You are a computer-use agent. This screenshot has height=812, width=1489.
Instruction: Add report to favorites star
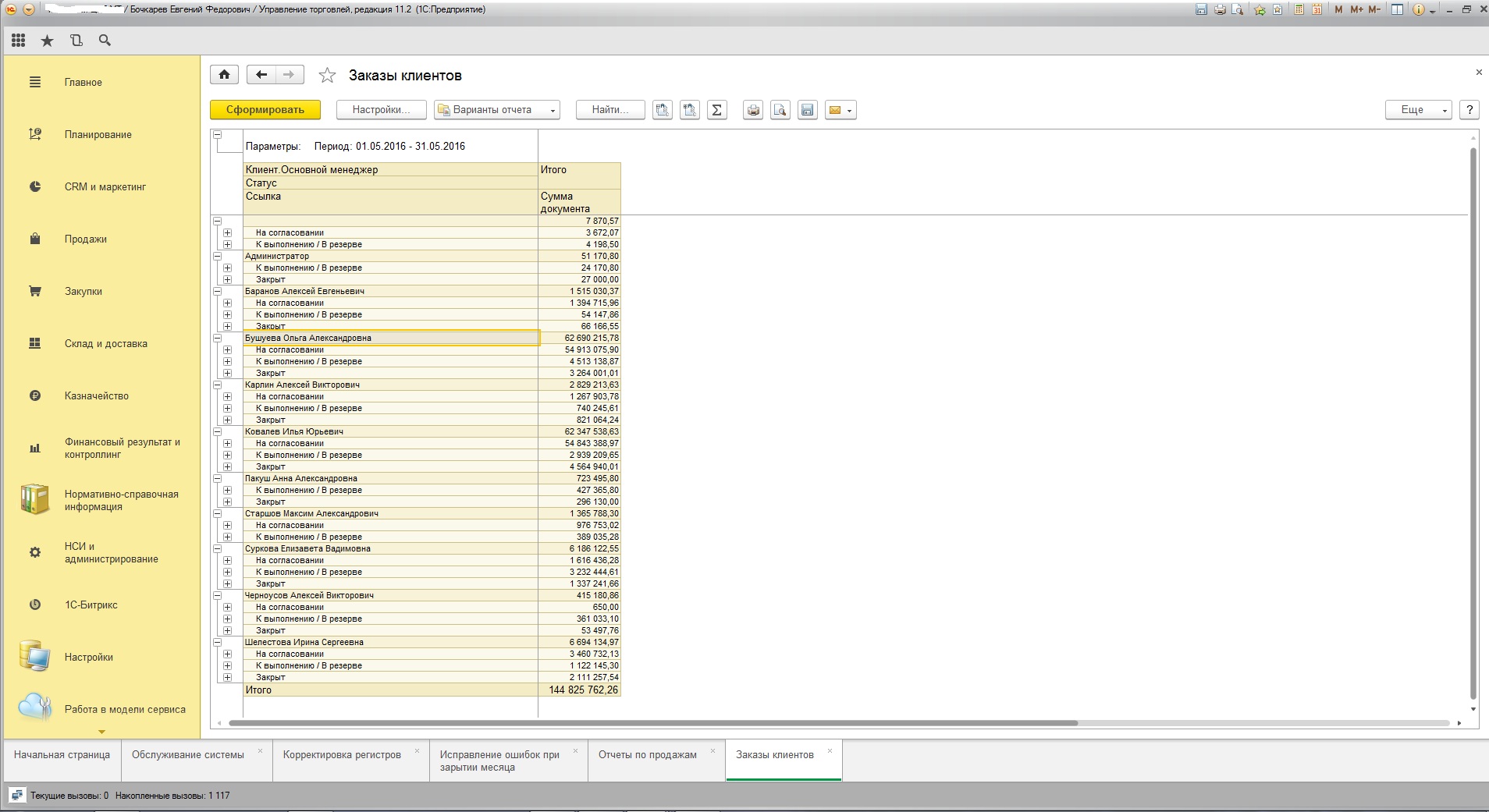tap(327, 76)
